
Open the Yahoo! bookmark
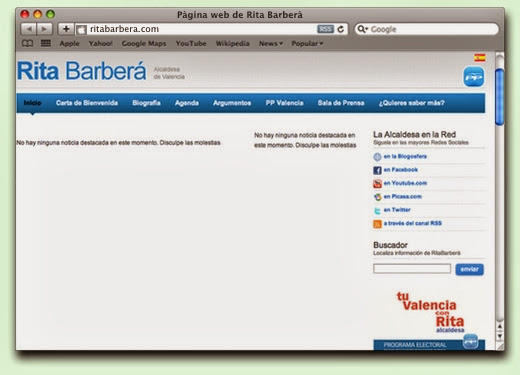101,43
